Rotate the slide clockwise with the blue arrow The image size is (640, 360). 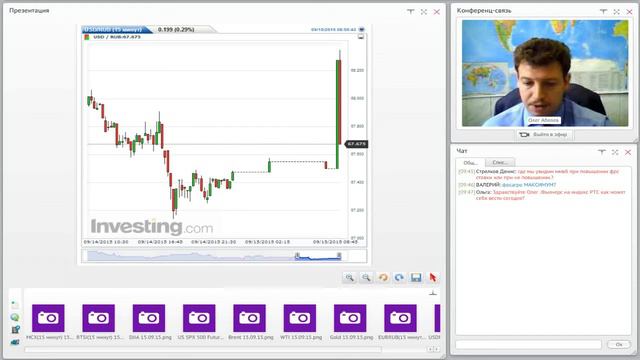[x=399, y=278]
